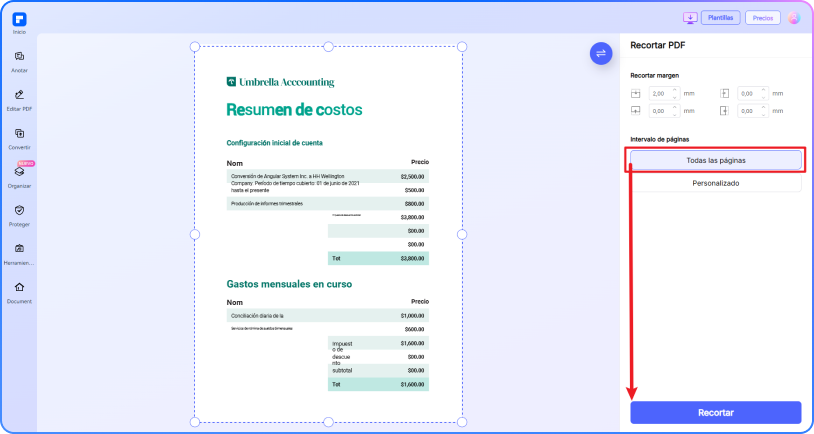This screenshot has height=434, width=814.
Task: Decrease the top margin with down arrow
Action: click(x=675, y=97)
